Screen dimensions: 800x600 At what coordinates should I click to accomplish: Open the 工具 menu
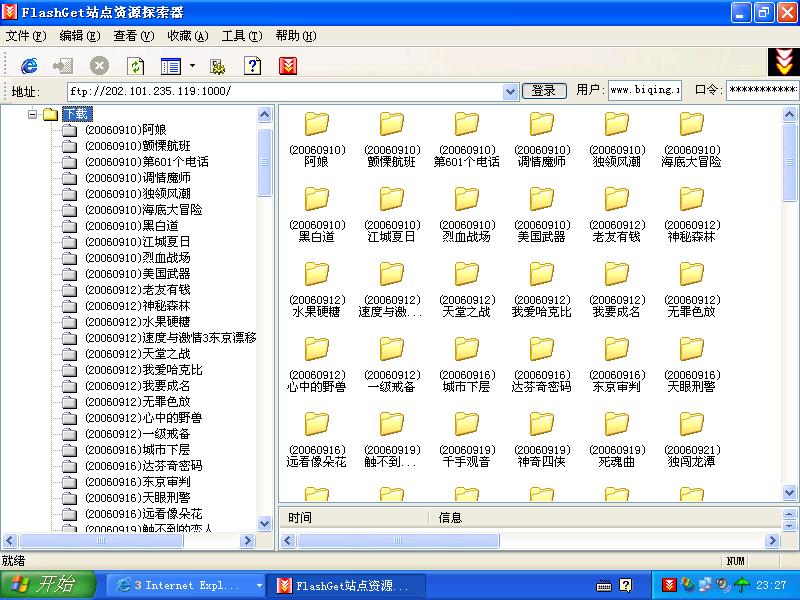point(243,34)
